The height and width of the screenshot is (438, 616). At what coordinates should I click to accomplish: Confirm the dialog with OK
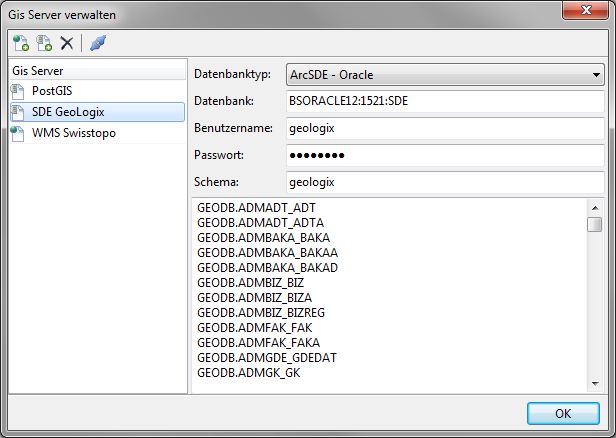pyautogui.click(x=563, y=413)
